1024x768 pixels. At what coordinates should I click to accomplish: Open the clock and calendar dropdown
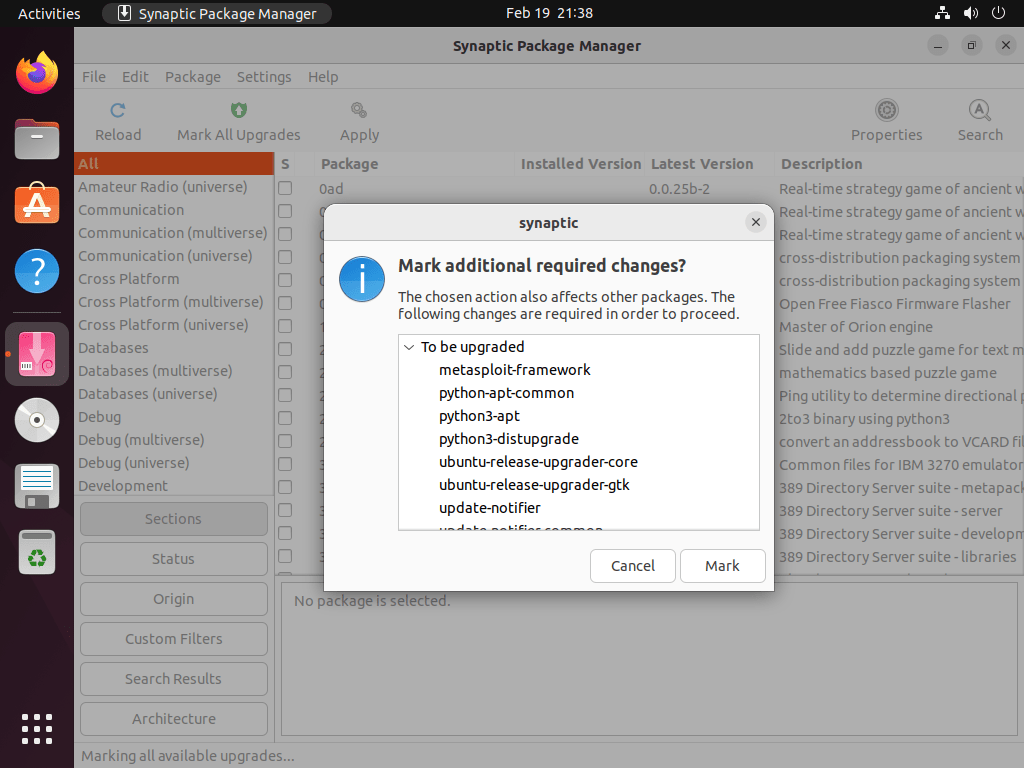click(549, 13)
